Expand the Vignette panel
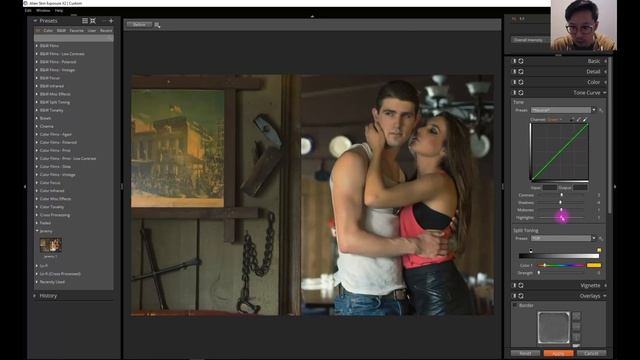 tap(605, 285)
